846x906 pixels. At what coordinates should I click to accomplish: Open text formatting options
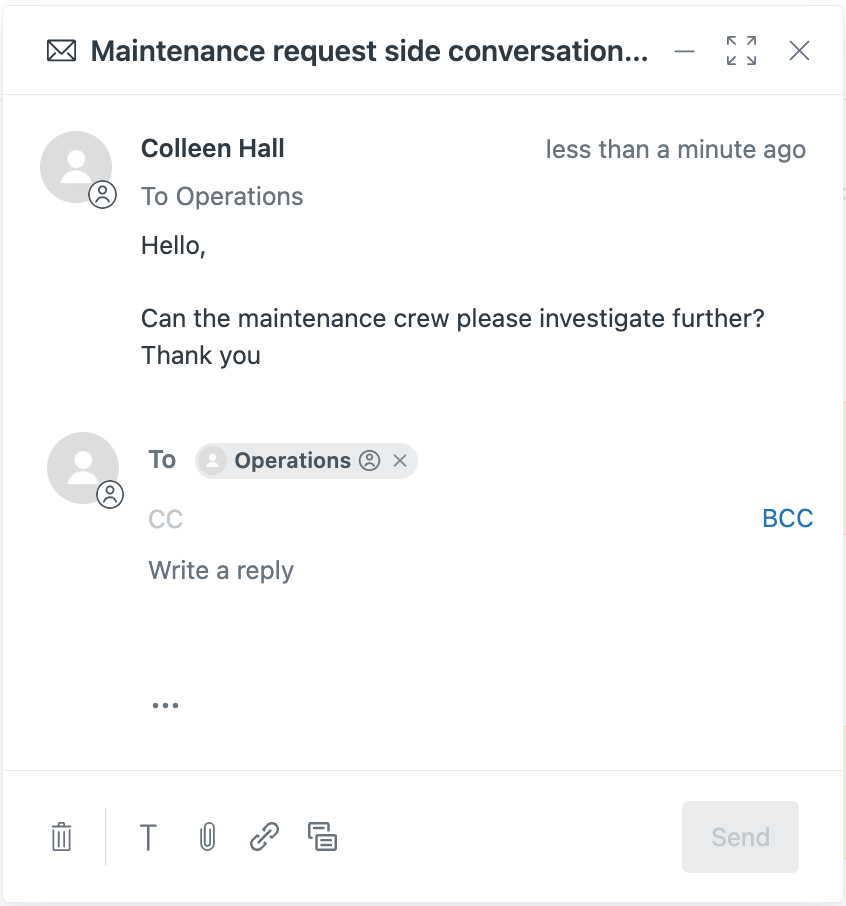[148, 838]
